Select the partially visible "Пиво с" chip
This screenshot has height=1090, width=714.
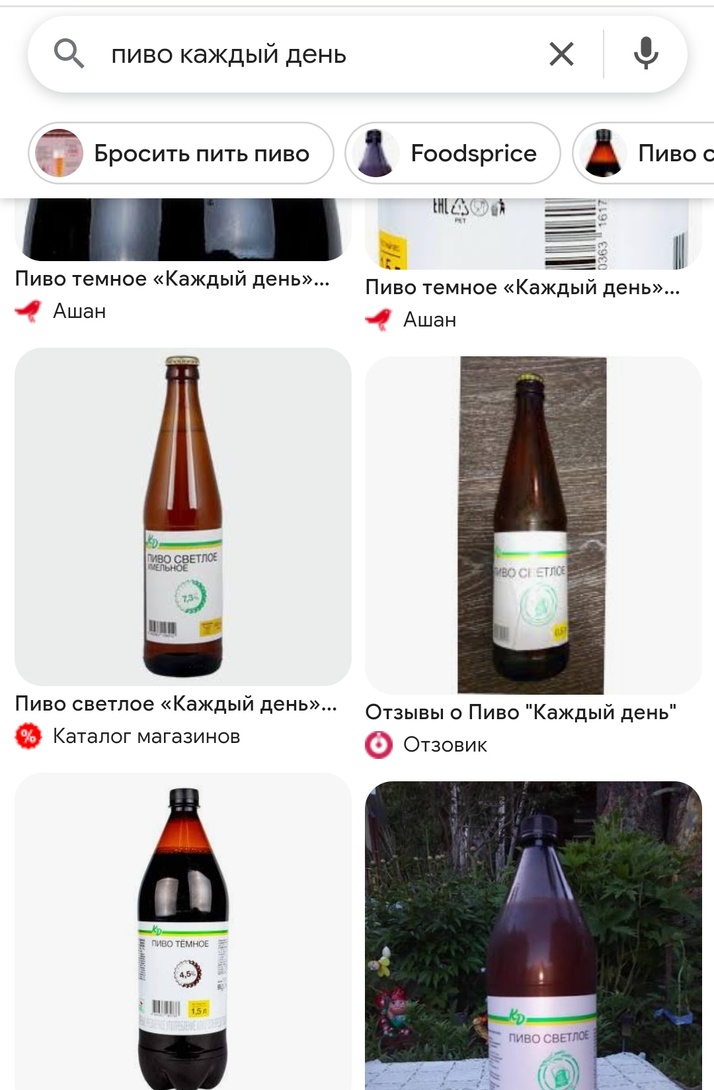tap(643, 153)
